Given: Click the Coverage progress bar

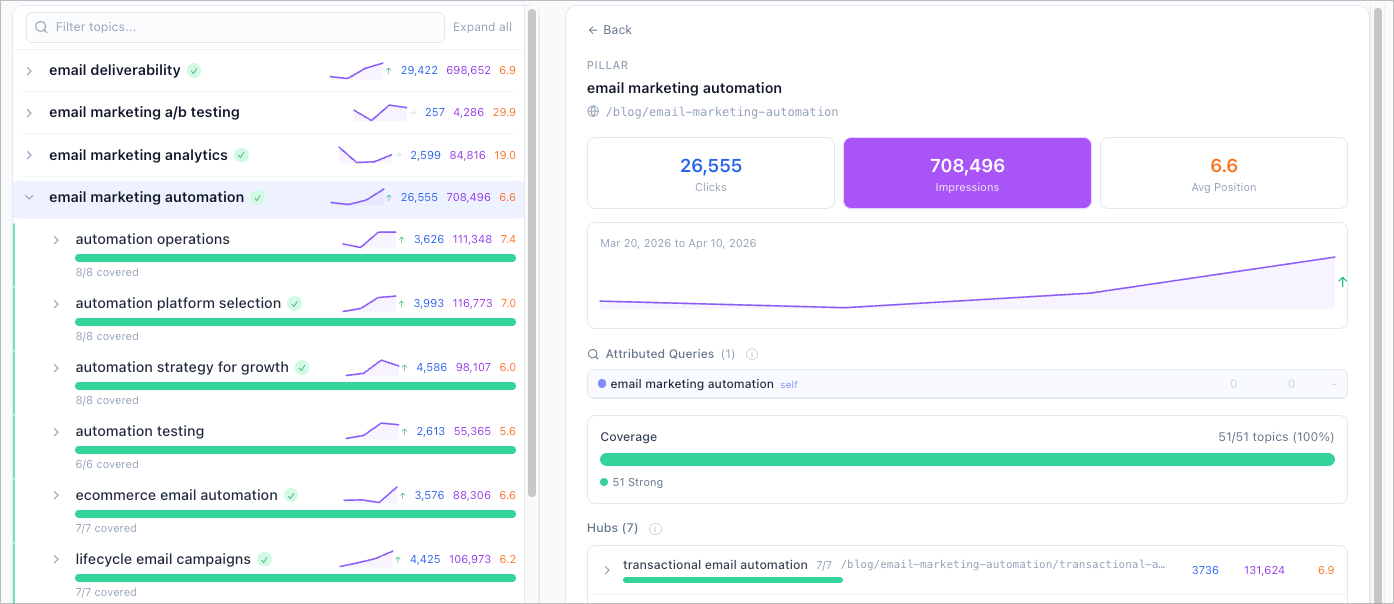Looking at the screenshot, I should [x=967, y=459].
